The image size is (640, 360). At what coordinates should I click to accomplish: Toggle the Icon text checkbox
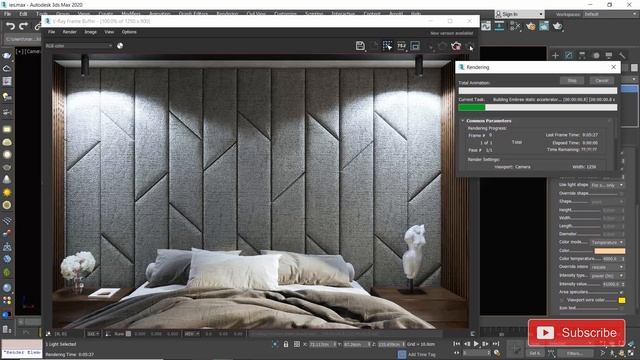[621, 308]
